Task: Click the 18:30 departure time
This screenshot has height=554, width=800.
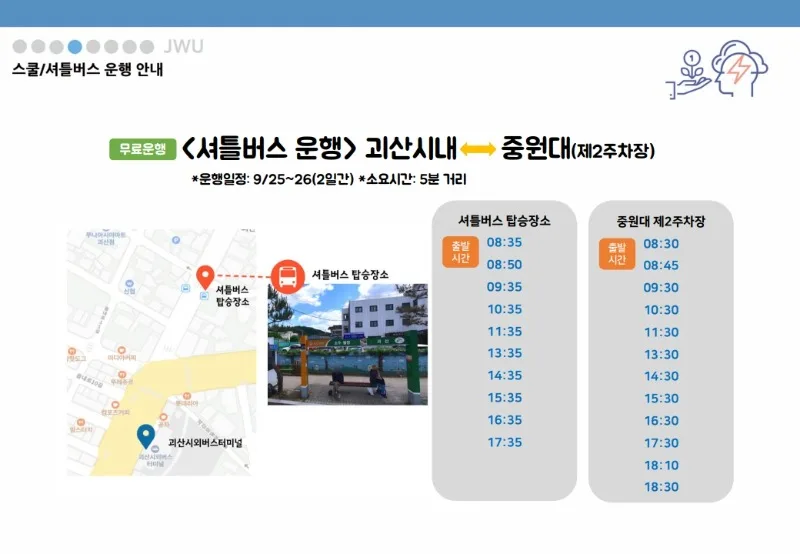Action: [661, 487]
